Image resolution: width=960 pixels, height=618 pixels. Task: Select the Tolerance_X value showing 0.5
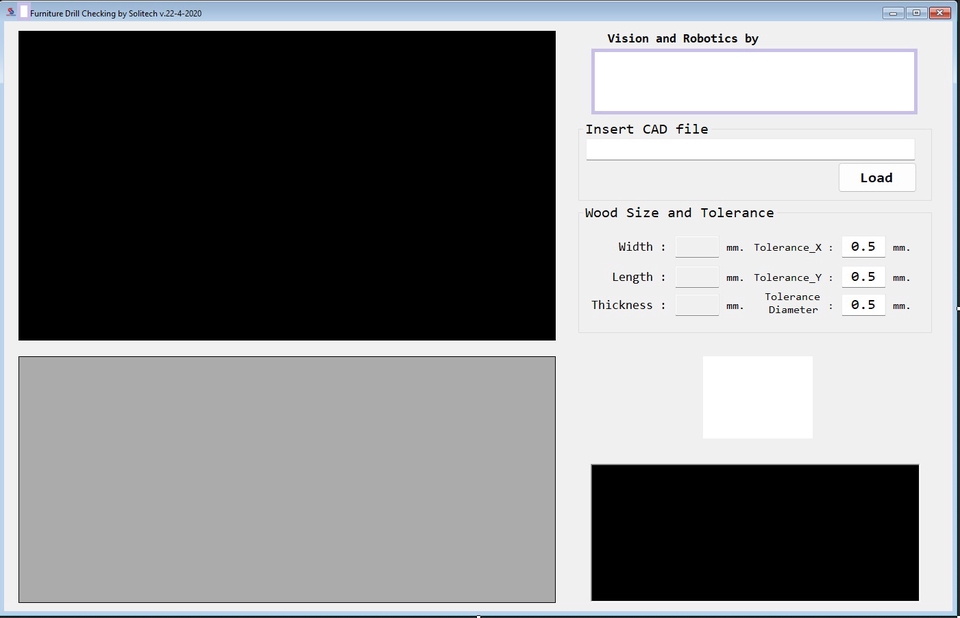tap(862, 246)
